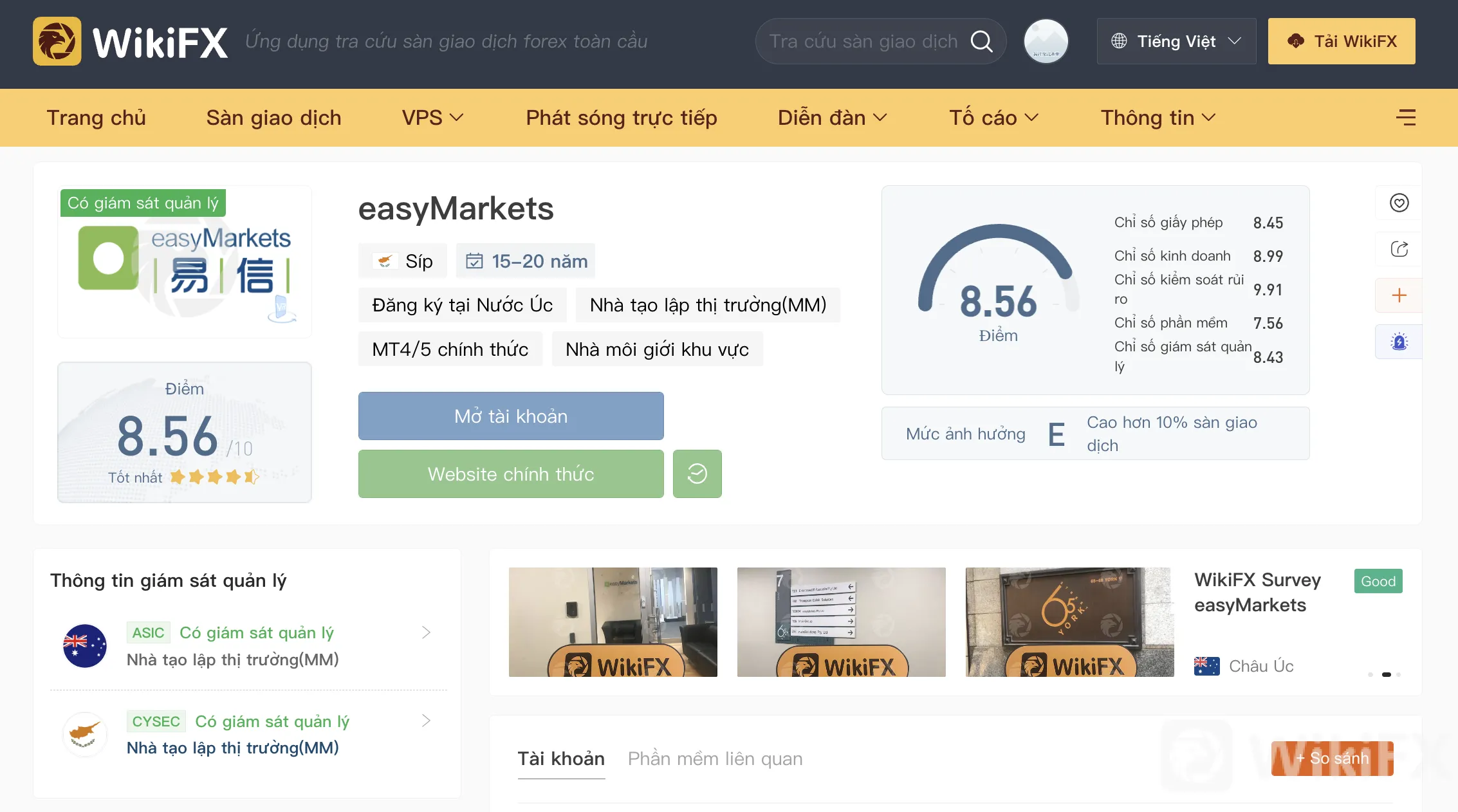The image size is (1458, 812).
Task: Open Website chính thức link
Action: click(x=511, y=474)
